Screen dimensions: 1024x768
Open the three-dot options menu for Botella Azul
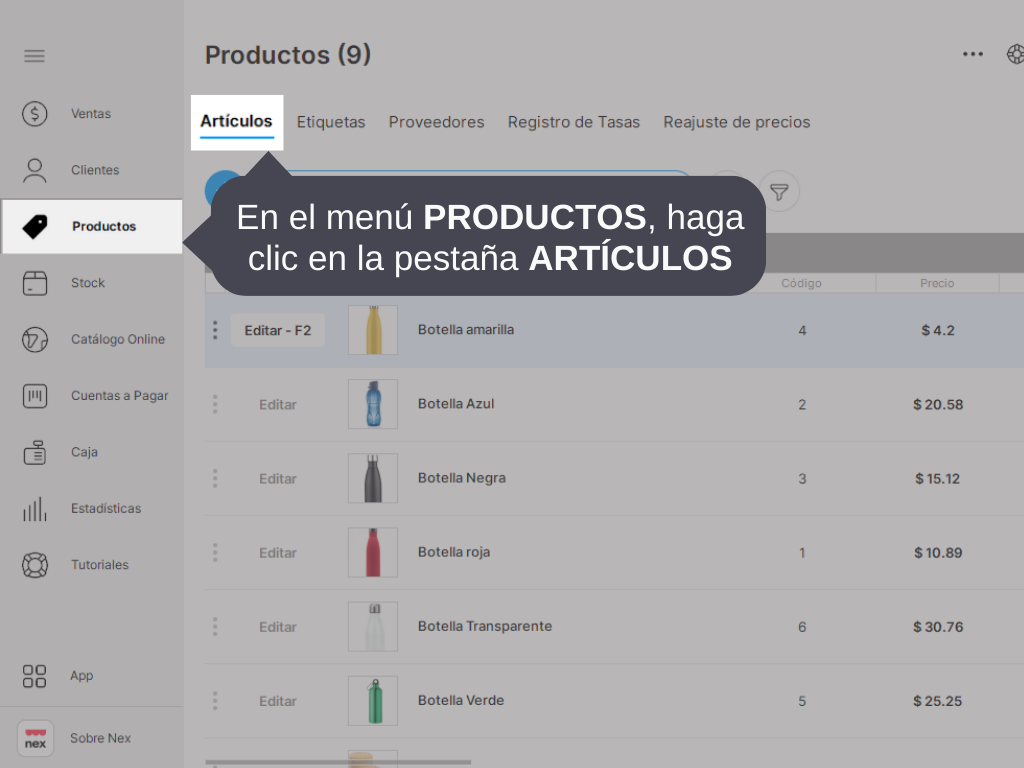click(x=215, y=404)
